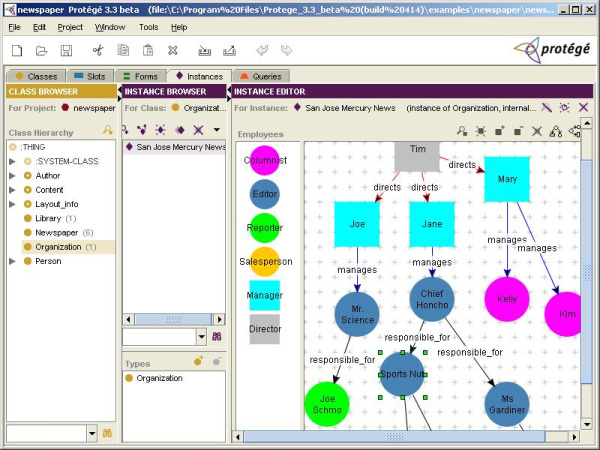The width and height of the screenshot is (600, 450).
Task: Select the Newspaper class in hierarchy
Action: pyautogui.click(x=56, y=232)
